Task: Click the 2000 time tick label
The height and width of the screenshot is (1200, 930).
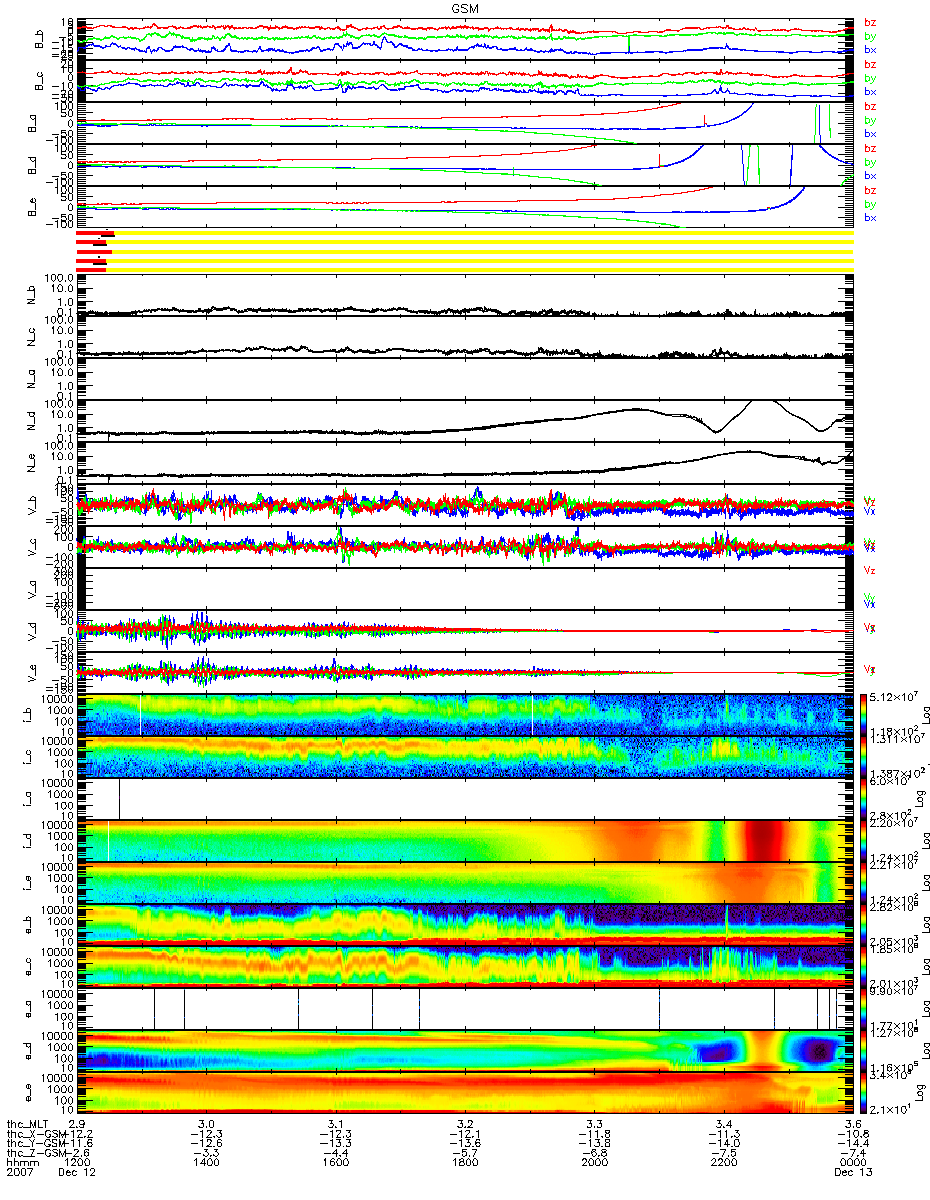Action: (594, 1164)
